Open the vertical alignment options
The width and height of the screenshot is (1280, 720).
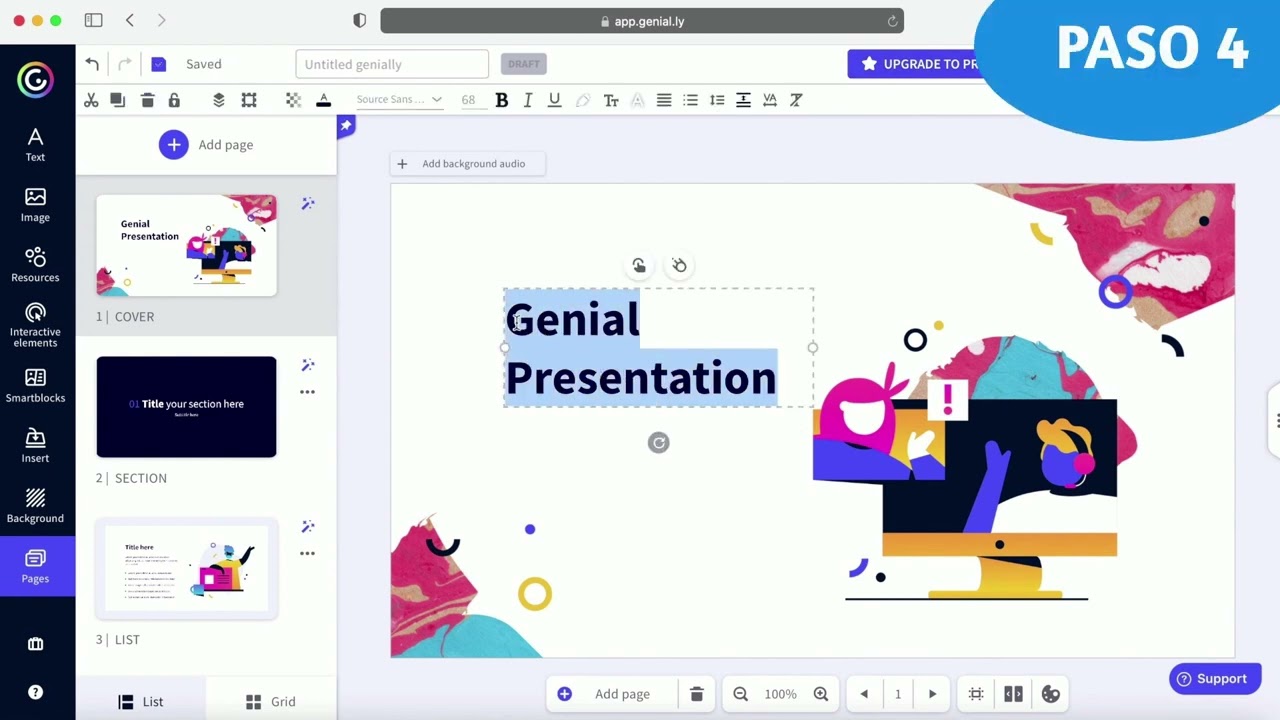click(x=743, y=100)
